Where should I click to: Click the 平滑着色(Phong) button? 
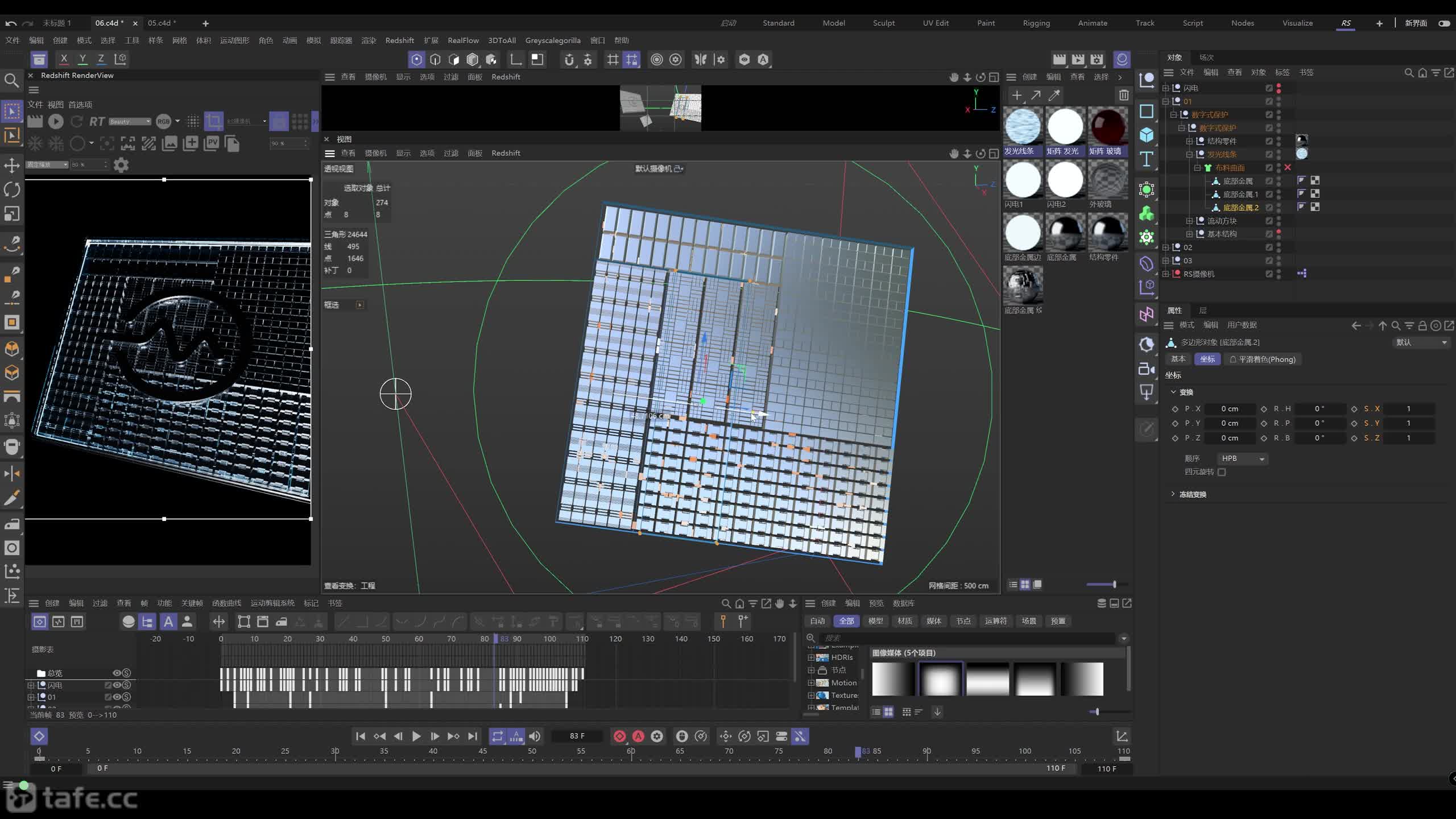tap(1262, 359)
